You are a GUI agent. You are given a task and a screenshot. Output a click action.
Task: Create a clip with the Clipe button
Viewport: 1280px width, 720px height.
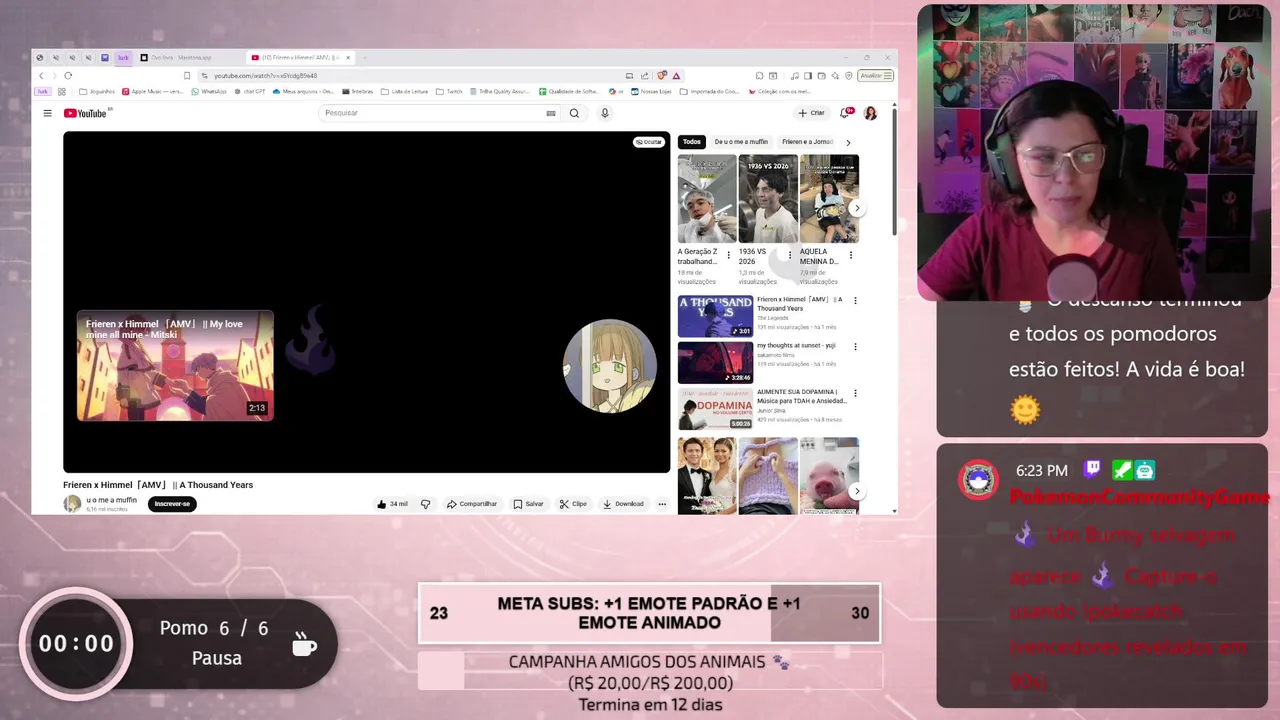pyautogui.click(x=573, y=504)
